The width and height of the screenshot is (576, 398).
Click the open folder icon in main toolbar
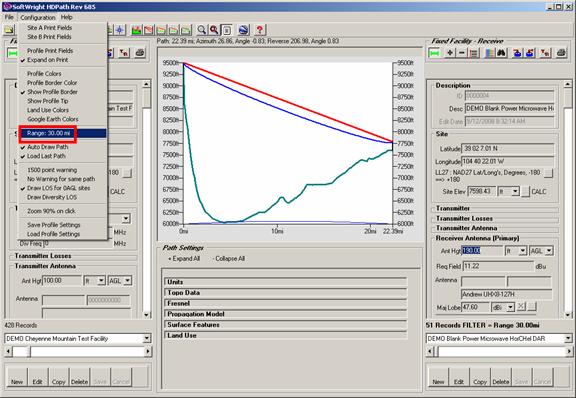point(9,30)
